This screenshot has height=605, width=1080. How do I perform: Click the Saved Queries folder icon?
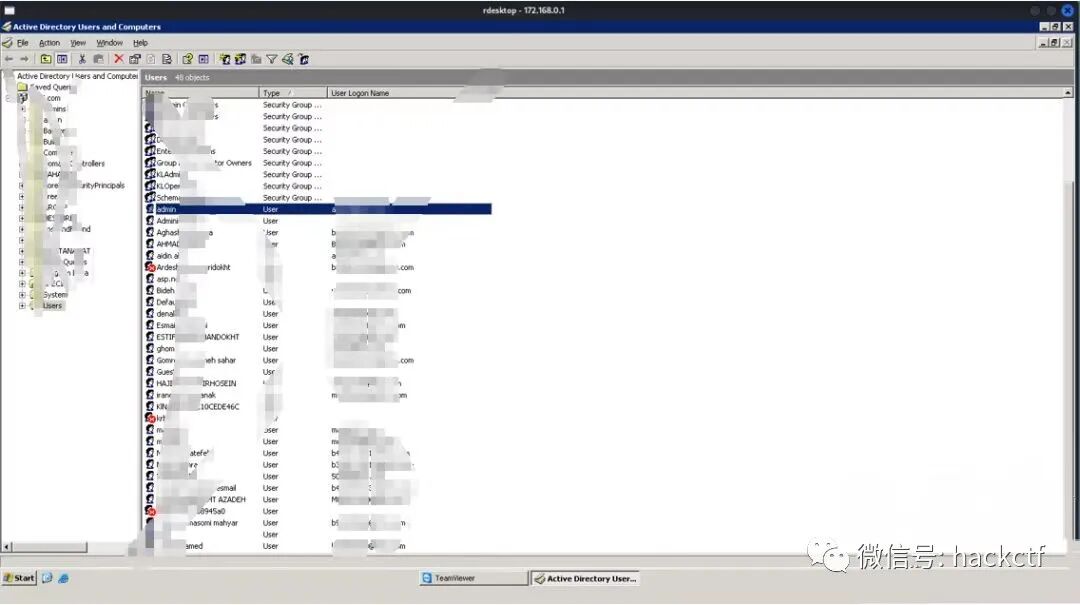tap(22, 88)
